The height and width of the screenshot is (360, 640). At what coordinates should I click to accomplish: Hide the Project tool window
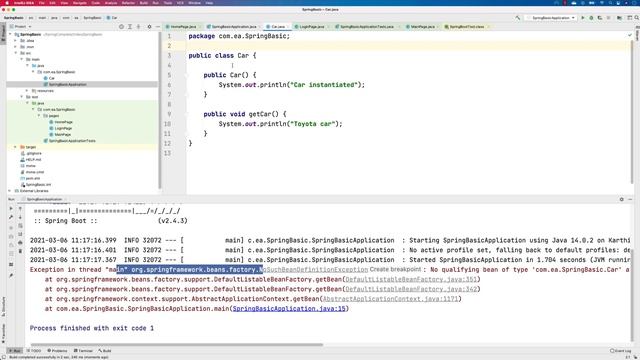click(x=158, y=27)
